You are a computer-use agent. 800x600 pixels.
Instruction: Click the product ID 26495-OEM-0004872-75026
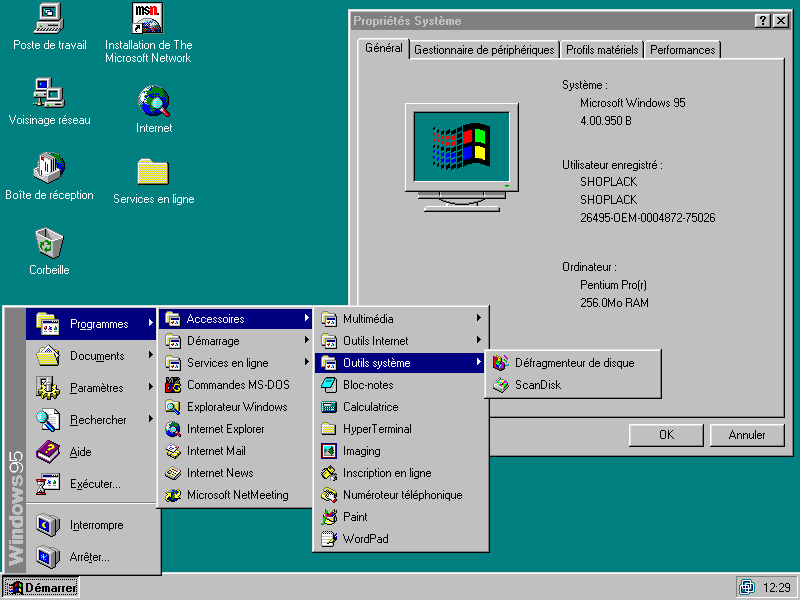[647, 218]
